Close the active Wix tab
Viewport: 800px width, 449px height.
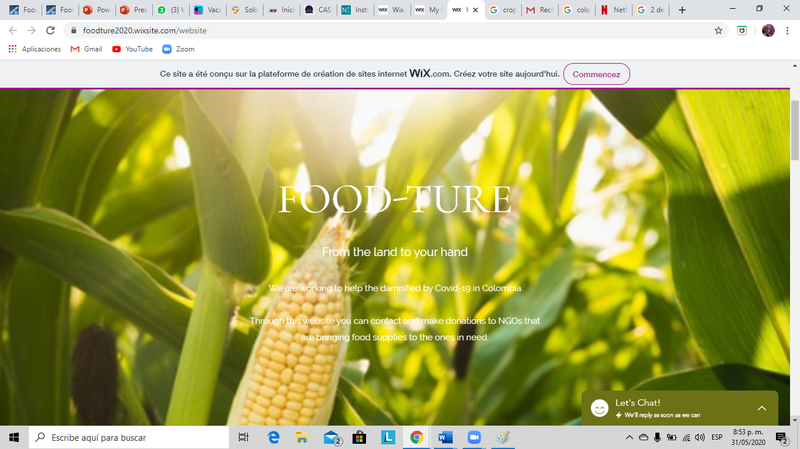(x=475, y=10)
